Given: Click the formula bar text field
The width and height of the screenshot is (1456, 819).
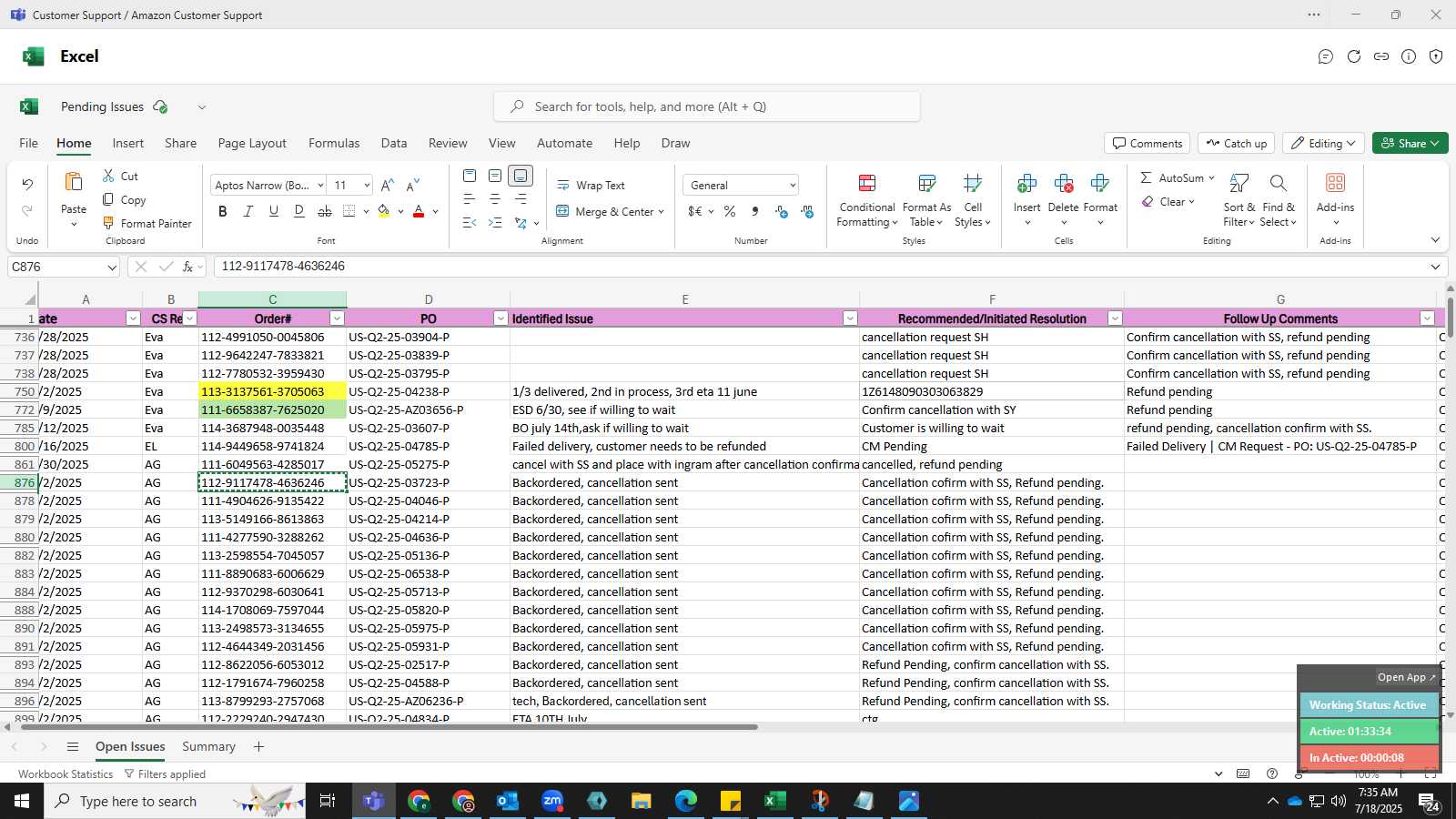Looking at the screenshot, I should point(819,267).
